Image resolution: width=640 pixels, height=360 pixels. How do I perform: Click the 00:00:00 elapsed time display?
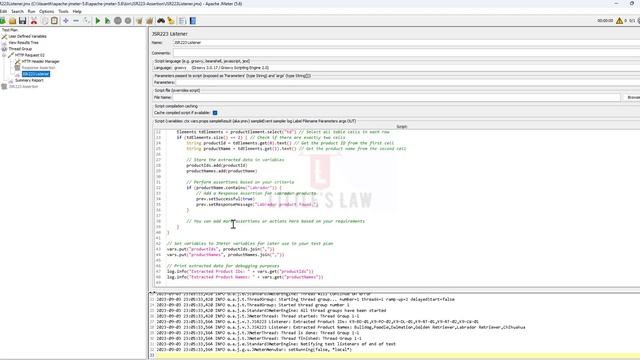coord(605,20)
